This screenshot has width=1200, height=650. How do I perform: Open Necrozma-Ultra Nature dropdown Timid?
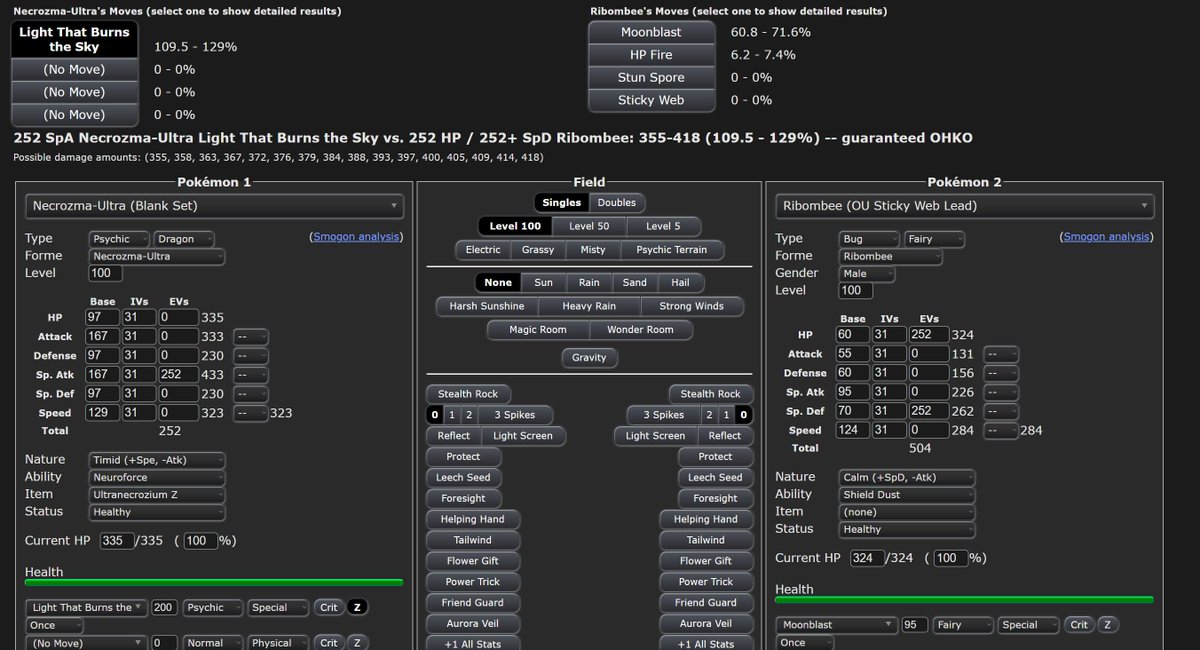(x=156, y=460)
